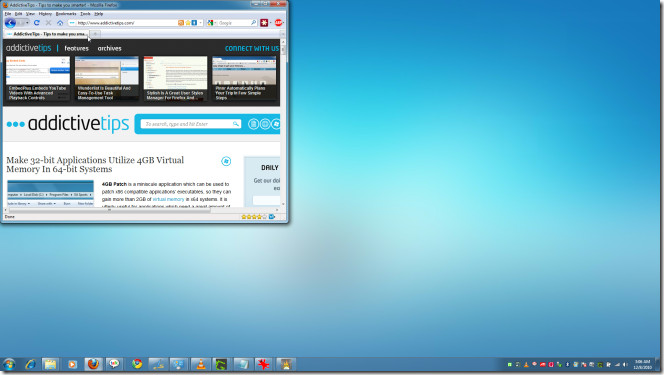
Task: Click the RSS feed icon in the address bar
Action: click(181, 23)
